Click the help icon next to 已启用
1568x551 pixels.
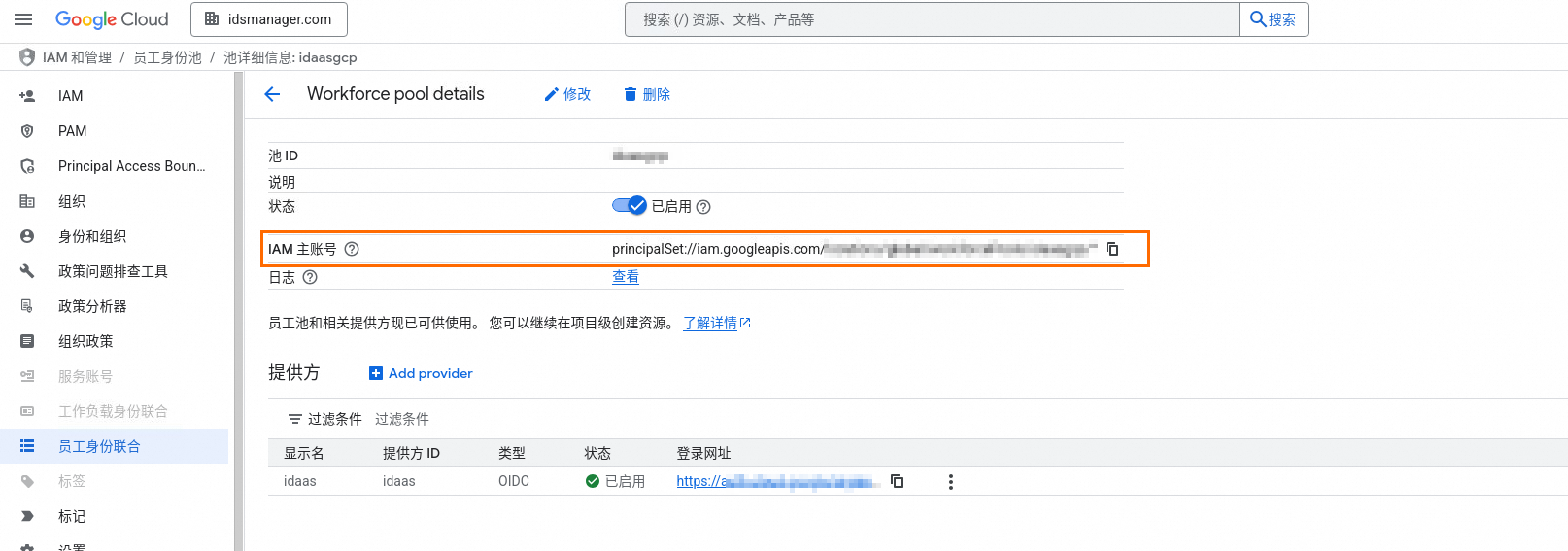(x=704, y=207)
